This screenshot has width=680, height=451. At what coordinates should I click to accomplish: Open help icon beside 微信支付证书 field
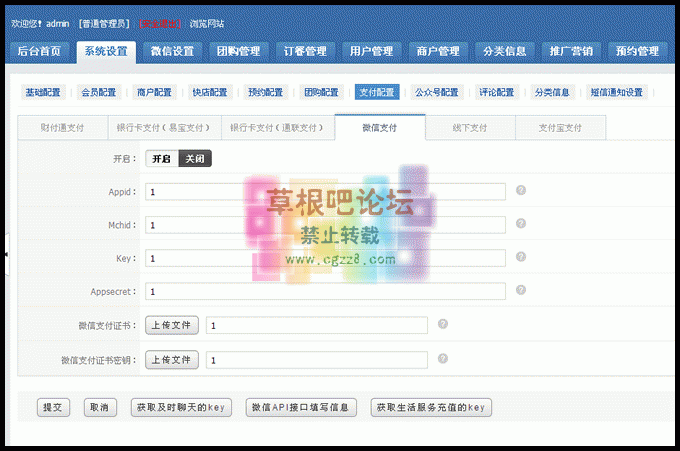[x=443, y=324]
